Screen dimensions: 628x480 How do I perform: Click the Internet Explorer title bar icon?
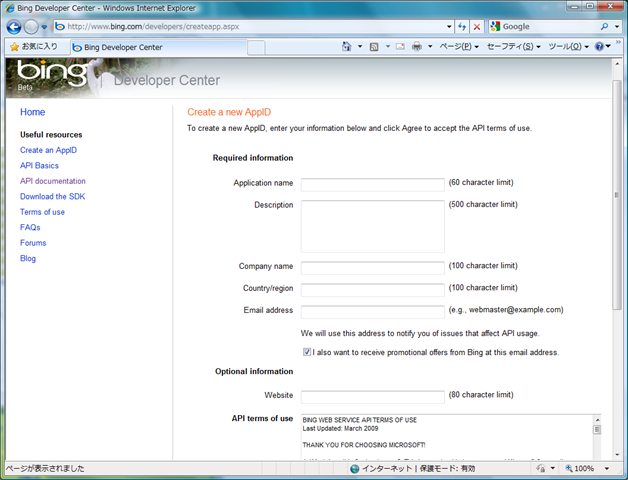pyautogui.click(x=10, y=8)
